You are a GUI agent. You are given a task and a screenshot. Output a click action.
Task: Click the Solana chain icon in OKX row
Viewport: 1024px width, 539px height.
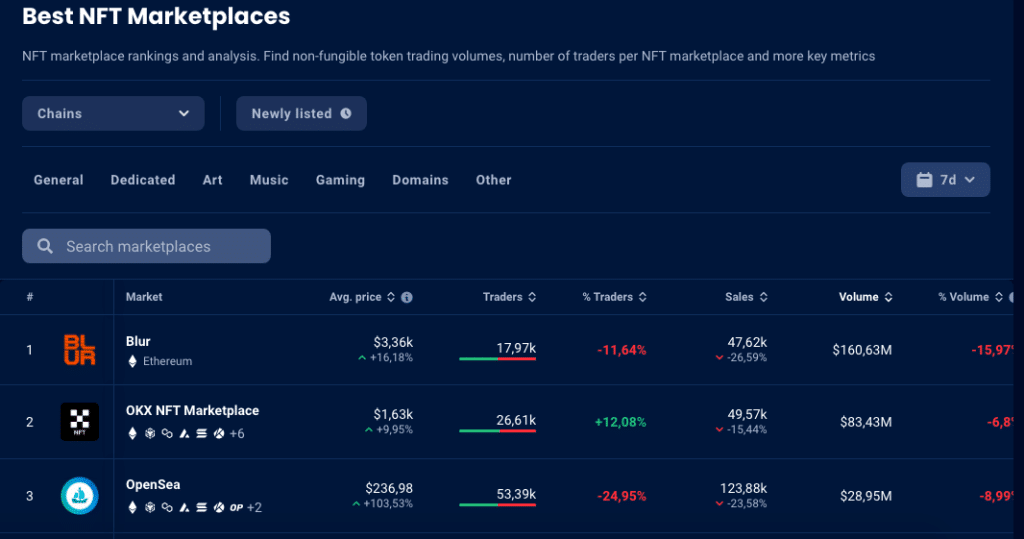point(202,433)
